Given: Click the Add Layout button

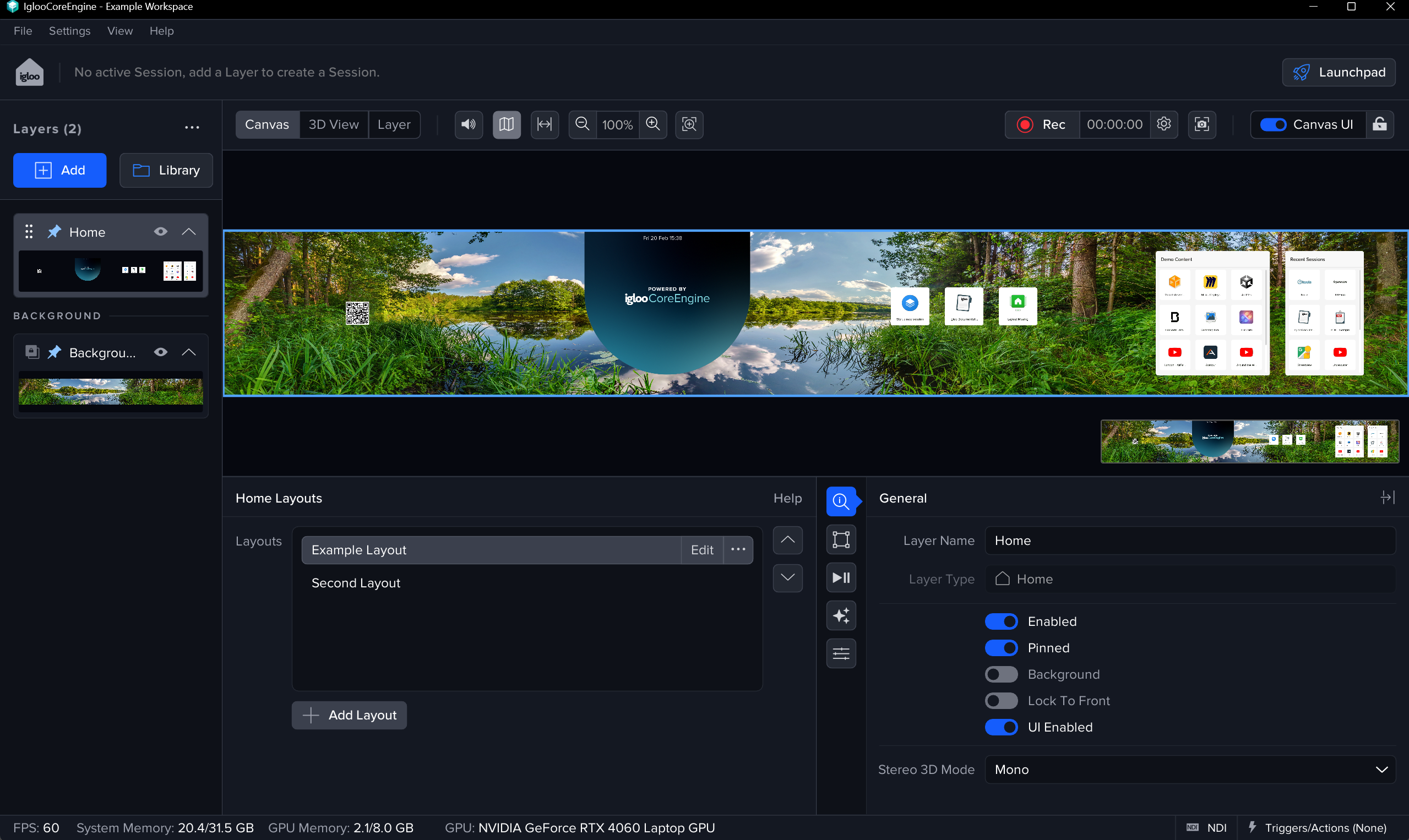Looking at the screenshot, I should (x=349, y=715).
